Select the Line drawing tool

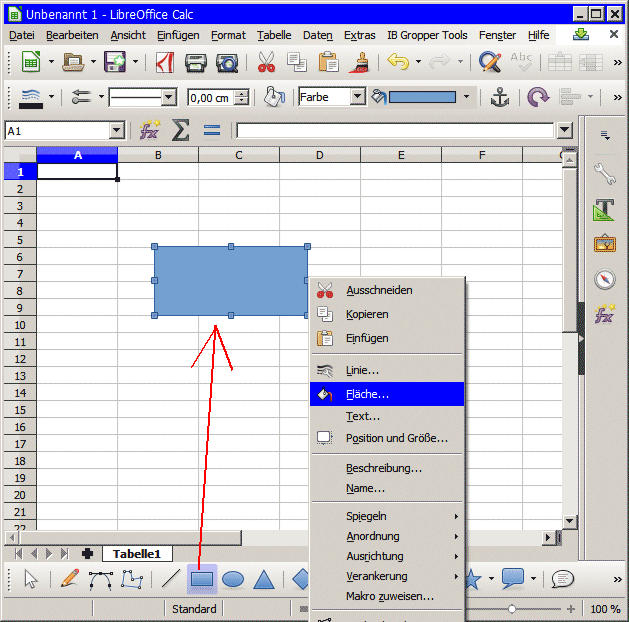click(x=171, y=579)
